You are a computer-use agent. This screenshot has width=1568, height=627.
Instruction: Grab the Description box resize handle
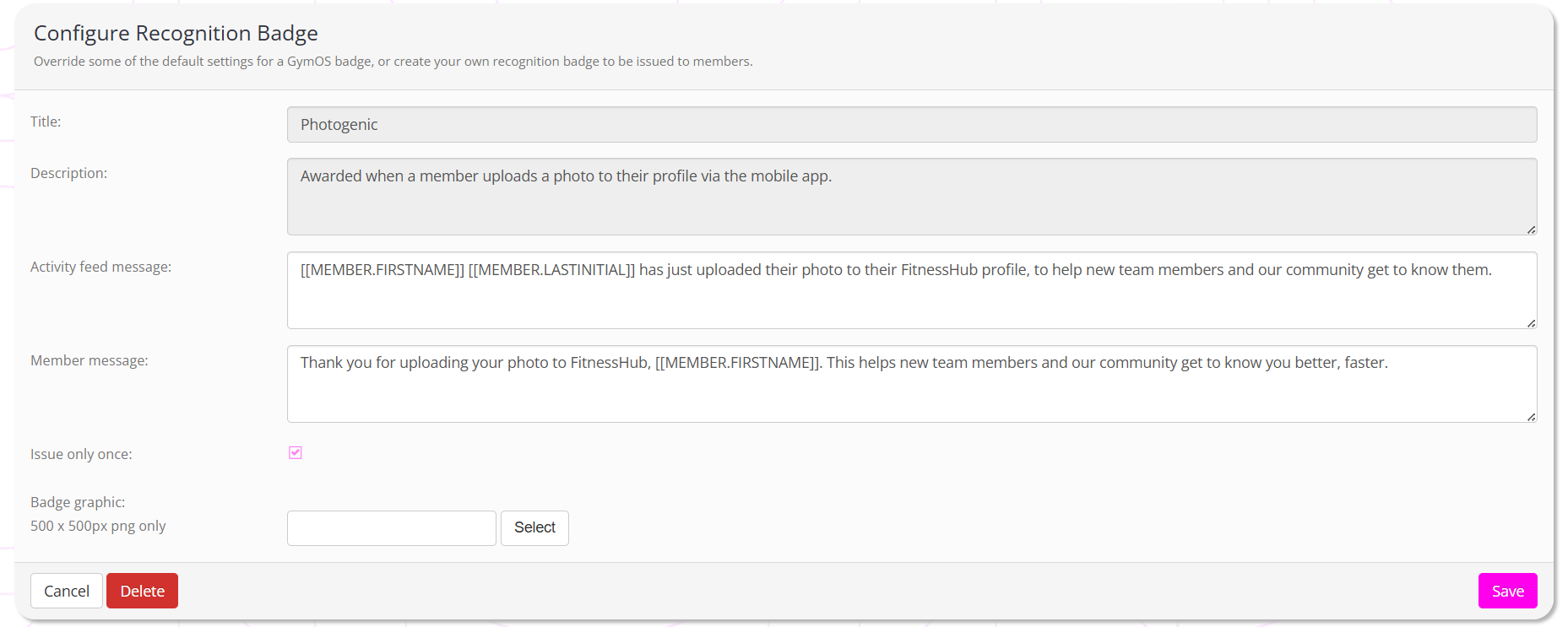(x=1531, y=230)
